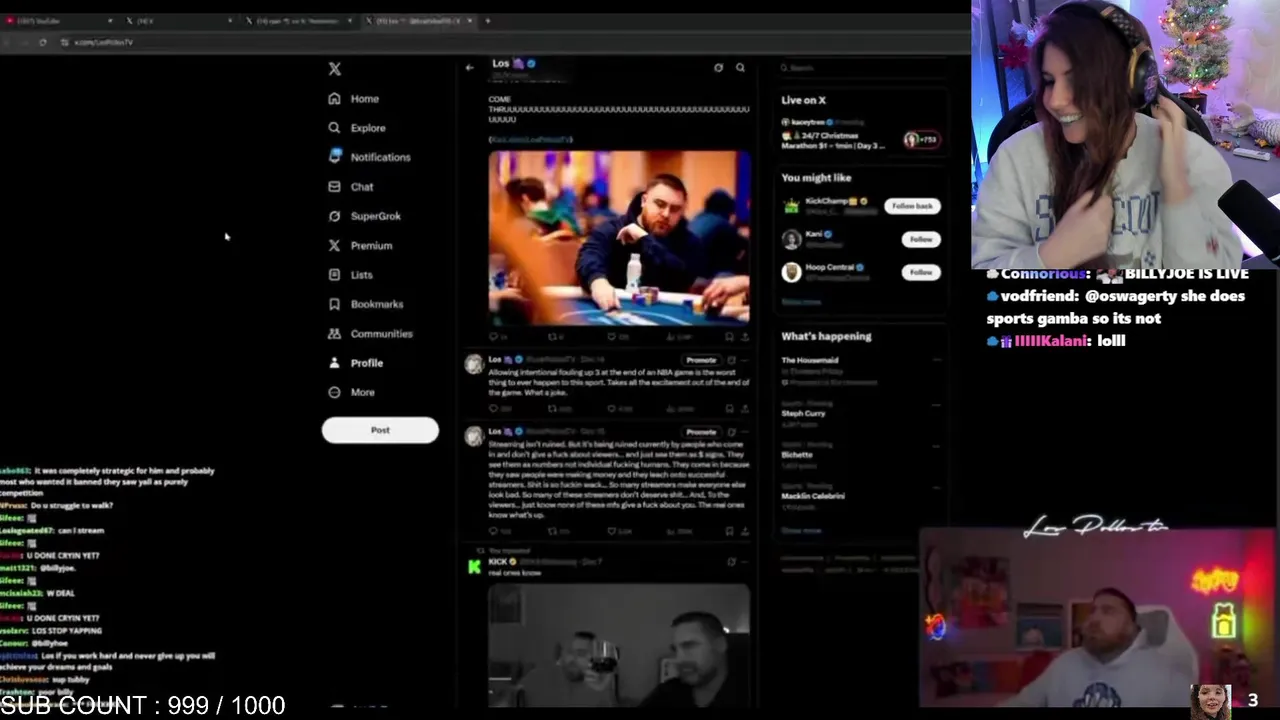Reply to the NBA fouling post
Screen dimensions: 1280x720
tap(494, 408)
